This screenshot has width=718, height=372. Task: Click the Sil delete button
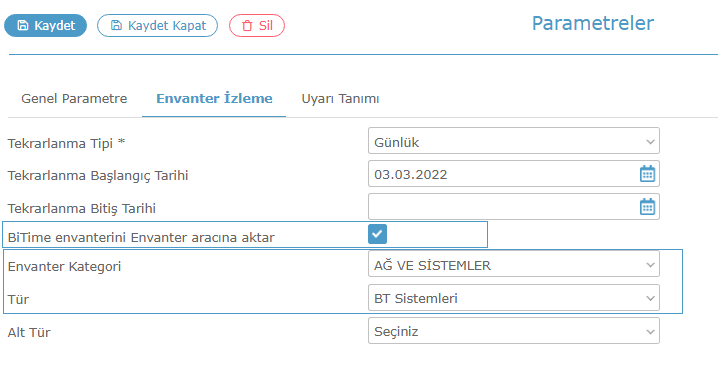pyautogui.click(x=257, y=25)
